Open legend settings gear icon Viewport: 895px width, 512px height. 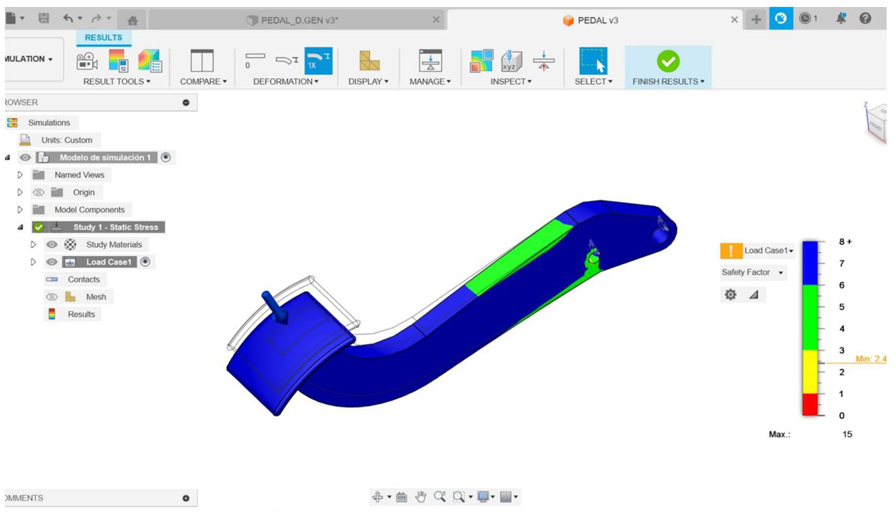click(x=730, y=295)
